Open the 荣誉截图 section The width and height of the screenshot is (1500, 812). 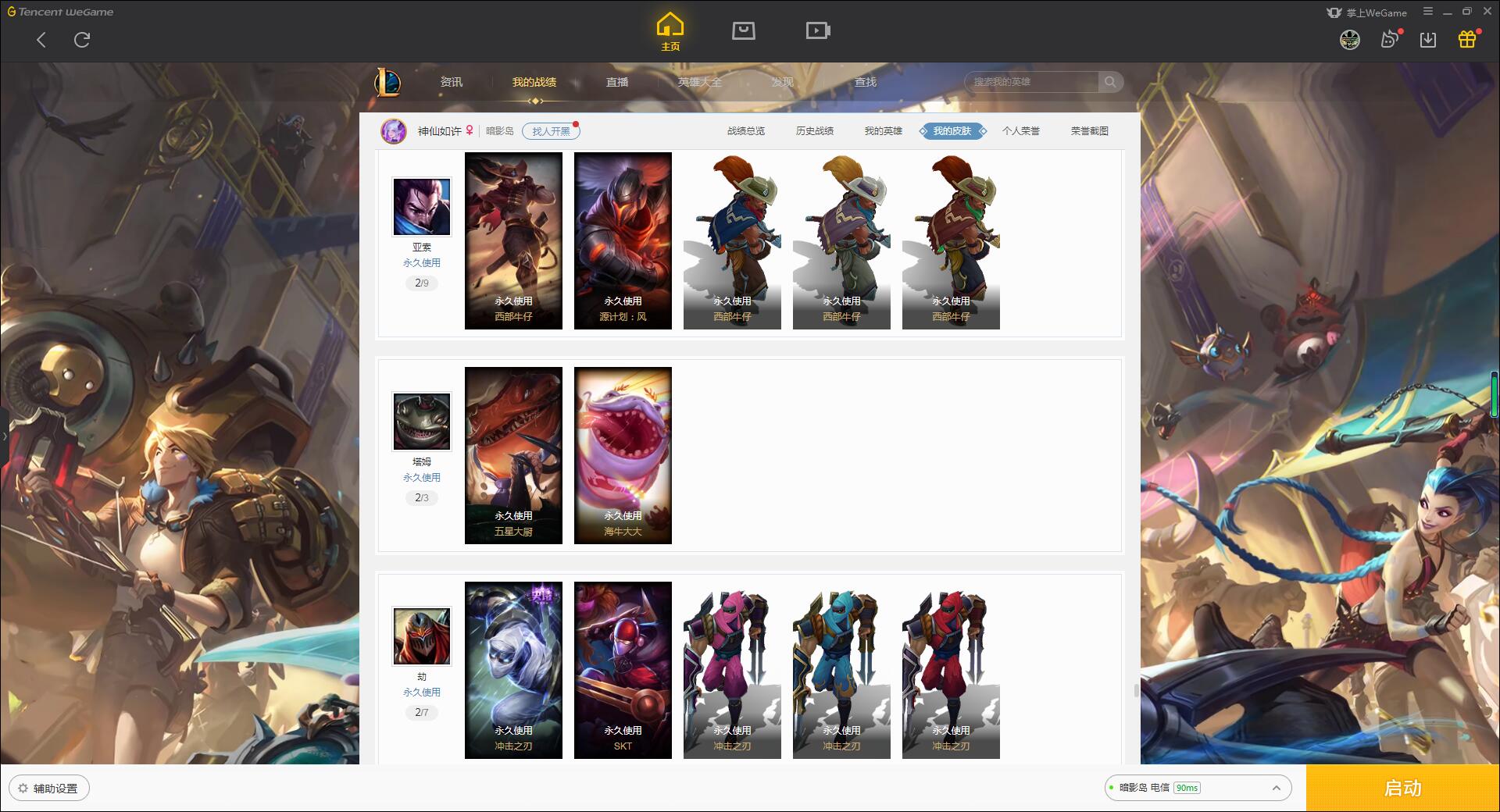pos(1090,131)
